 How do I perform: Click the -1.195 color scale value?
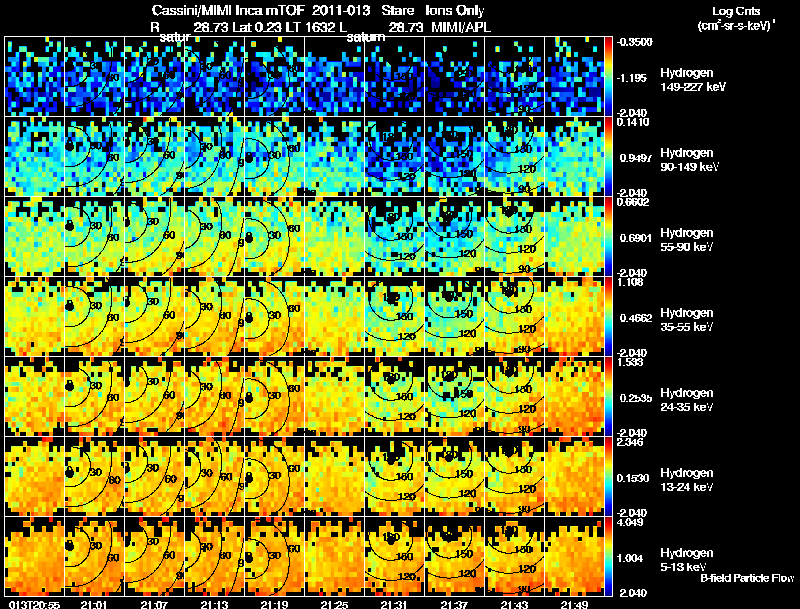(x=632, y=78)
